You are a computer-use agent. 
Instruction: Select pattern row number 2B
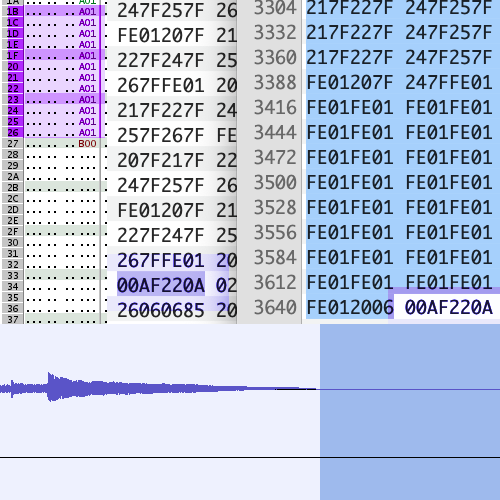[13, 188]
